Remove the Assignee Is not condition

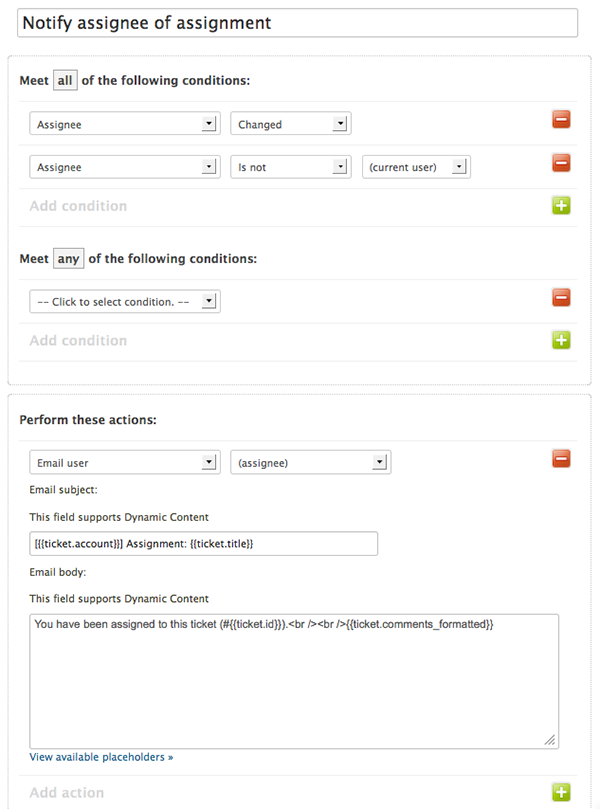pos(561,163)
